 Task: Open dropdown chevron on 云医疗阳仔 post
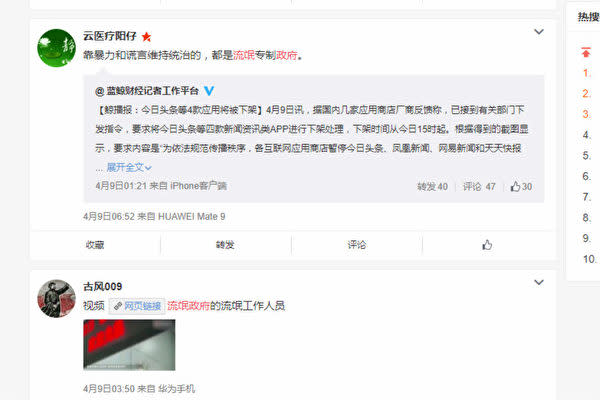[539, 32]
